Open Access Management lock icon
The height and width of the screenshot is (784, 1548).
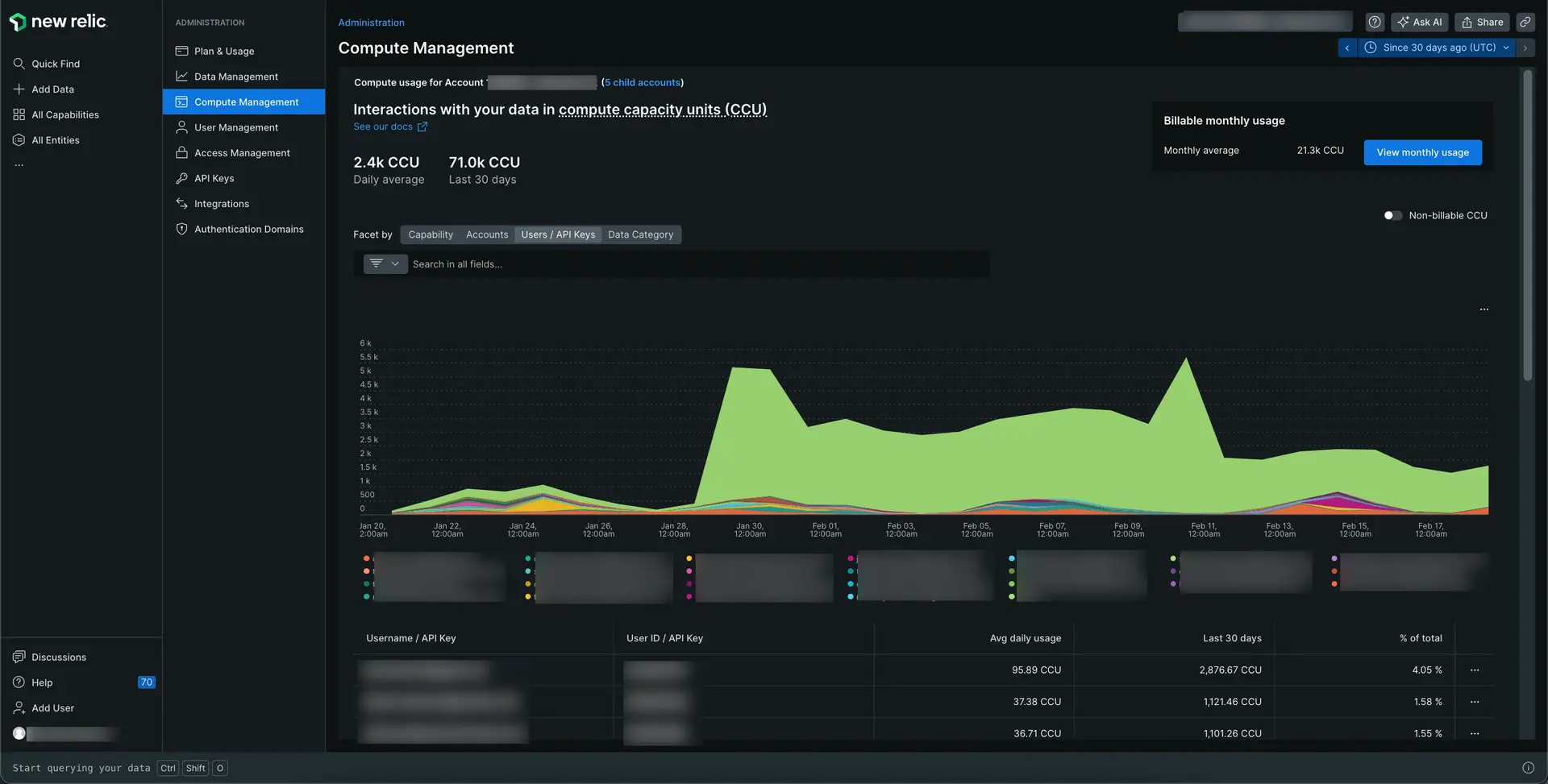181,152
